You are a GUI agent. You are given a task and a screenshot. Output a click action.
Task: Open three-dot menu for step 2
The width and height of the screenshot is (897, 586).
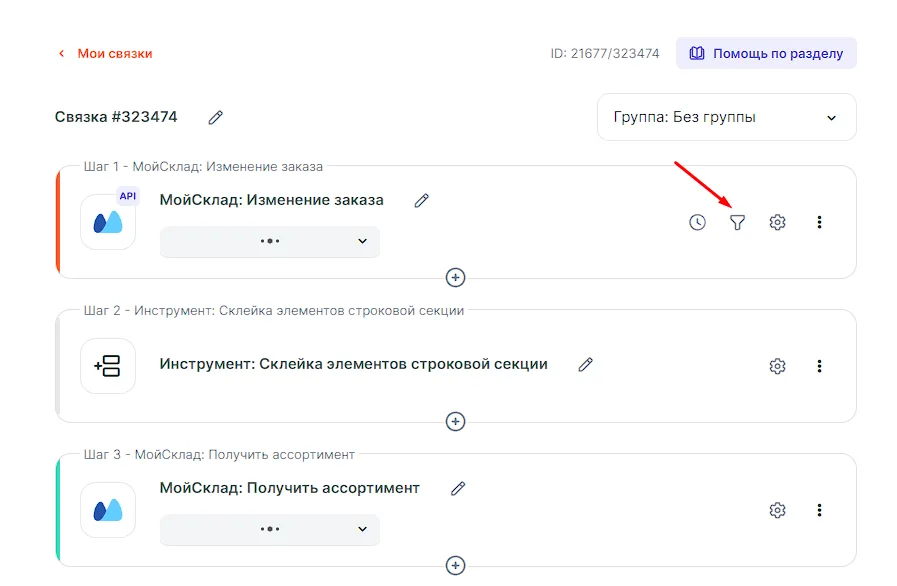click(819, 366)
